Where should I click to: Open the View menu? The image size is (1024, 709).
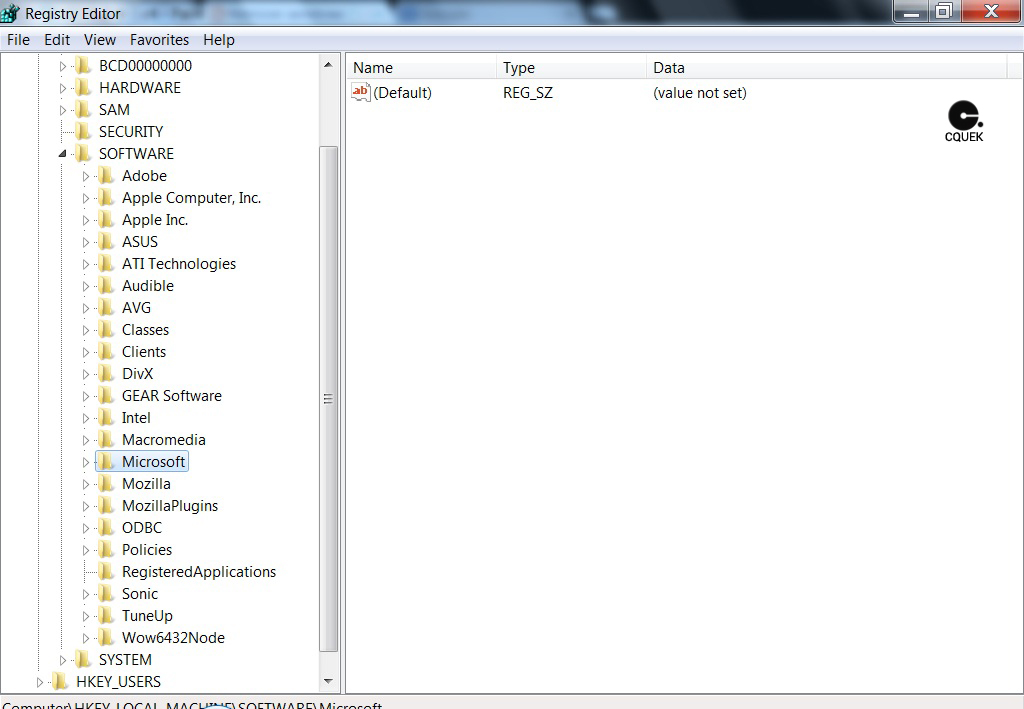coord(100,40)
